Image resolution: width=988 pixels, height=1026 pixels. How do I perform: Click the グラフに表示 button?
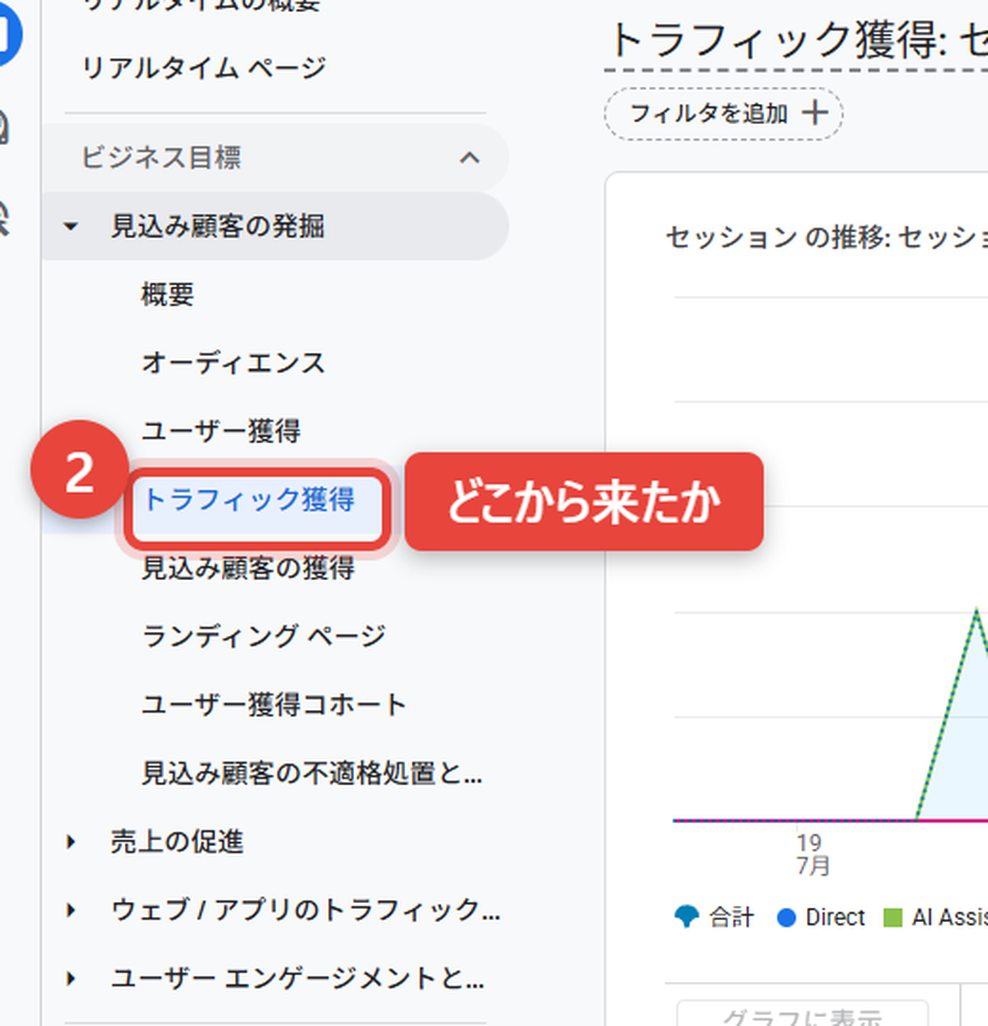click(x=803, y=1013)
